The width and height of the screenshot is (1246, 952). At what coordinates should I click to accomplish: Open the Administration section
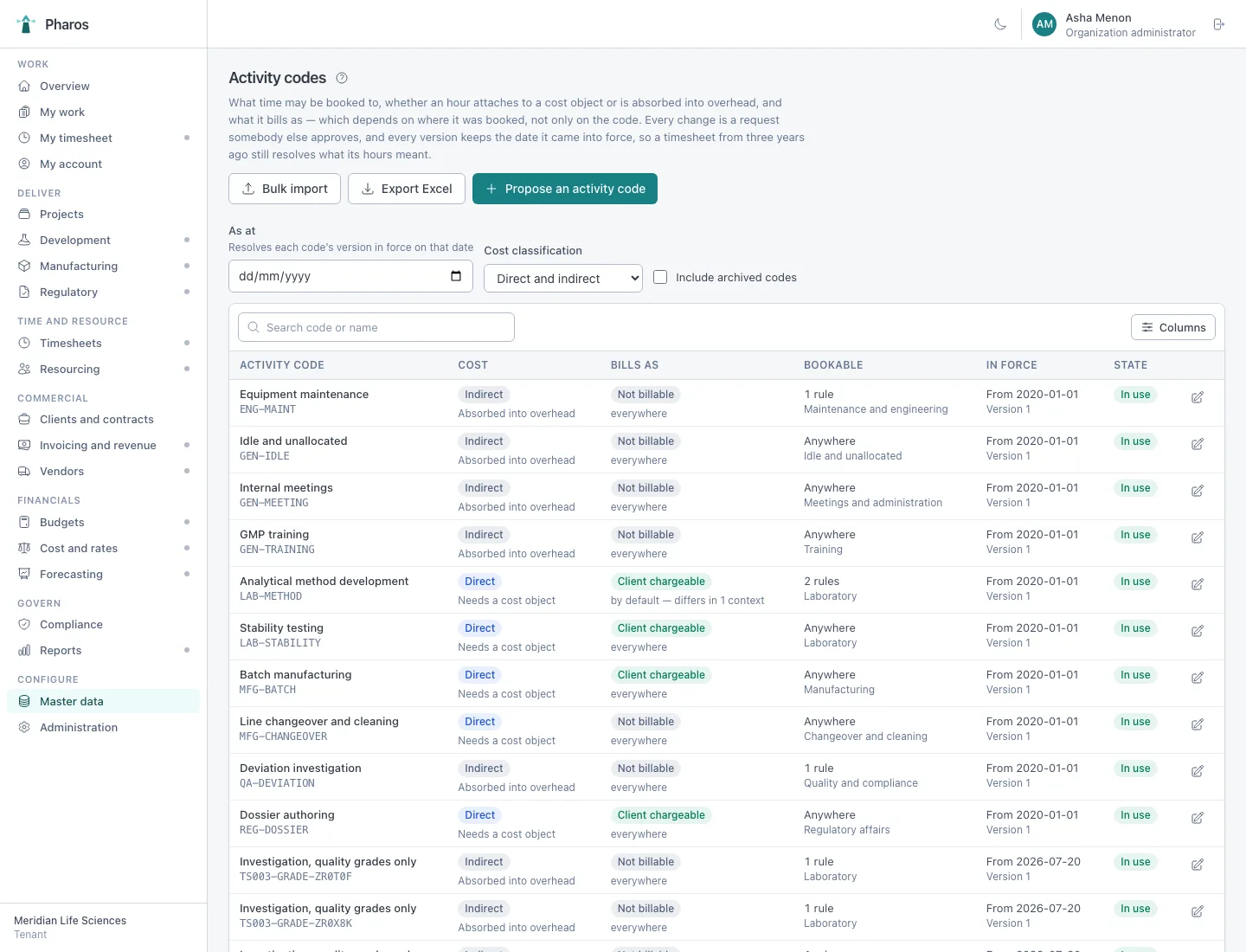(103, 727)
